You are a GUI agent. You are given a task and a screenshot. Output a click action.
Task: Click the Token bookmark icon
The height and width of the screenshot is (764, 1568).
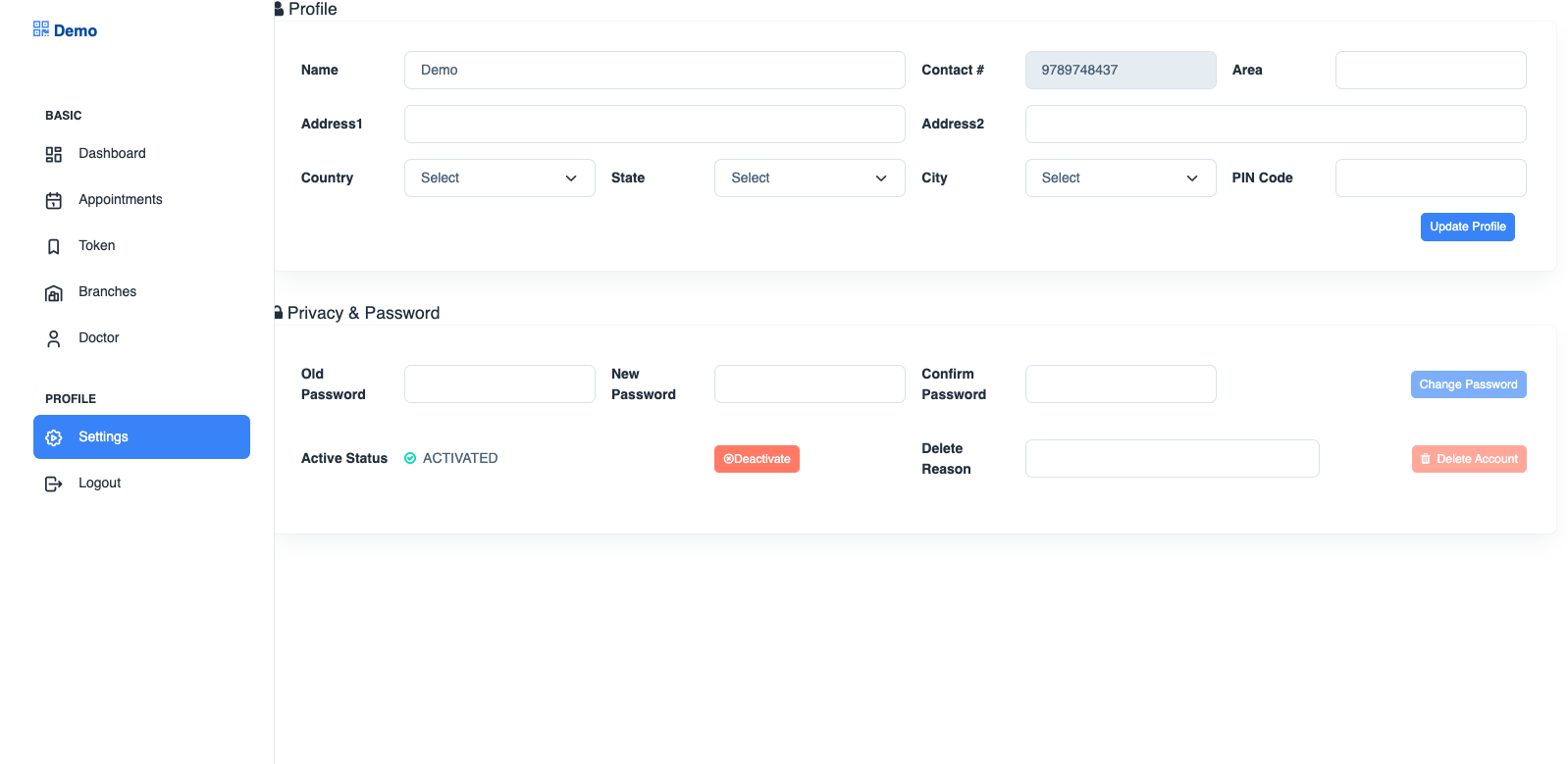click(x=54, y=246)
